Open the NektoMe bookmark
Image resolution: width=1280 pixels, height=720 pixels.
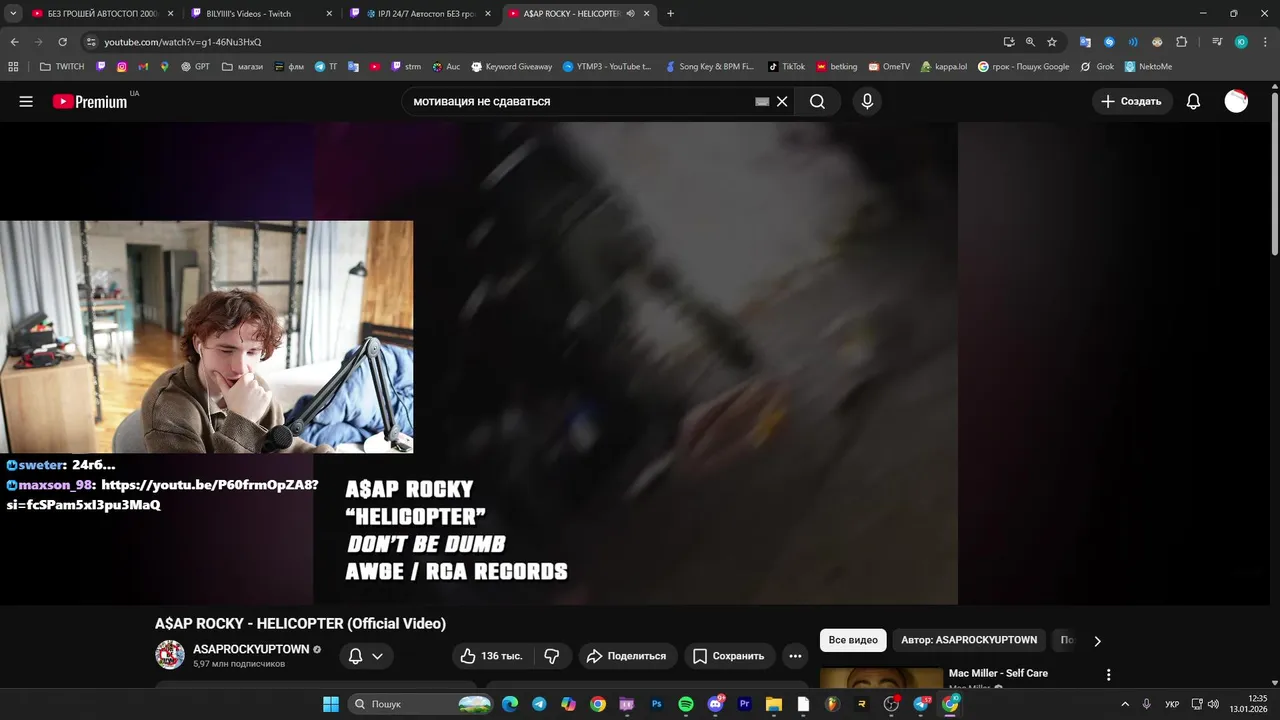point(1148,66)
